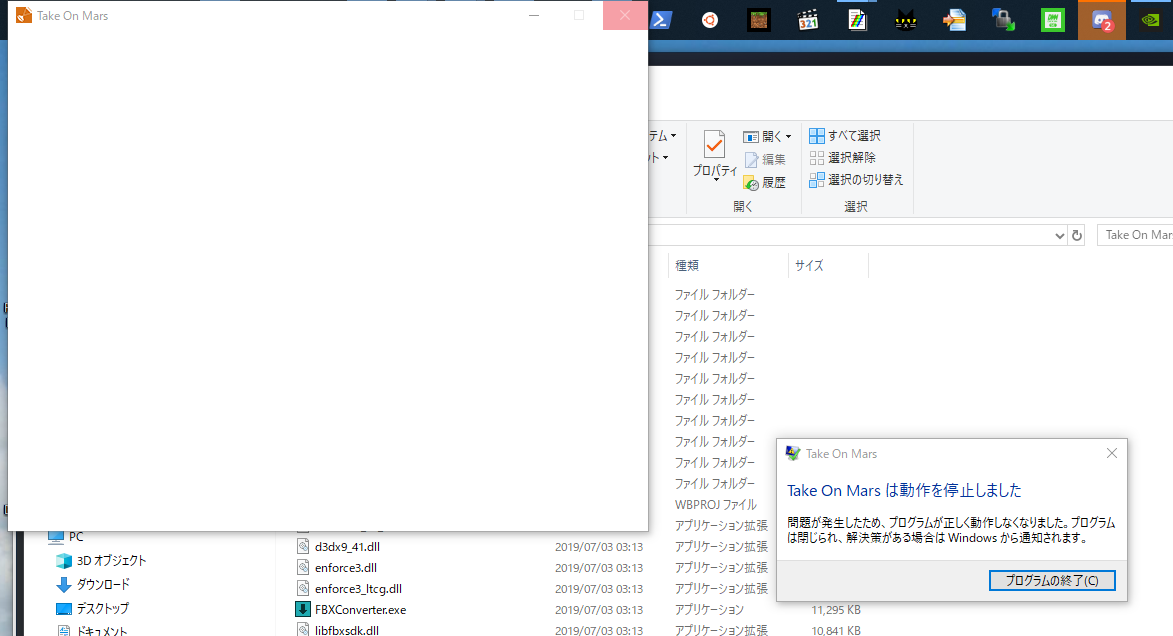1173x636 pixels.
Task: Open the 開く dropdown in the ribbon
Action: pyautogui.click(x=767, y=136)
